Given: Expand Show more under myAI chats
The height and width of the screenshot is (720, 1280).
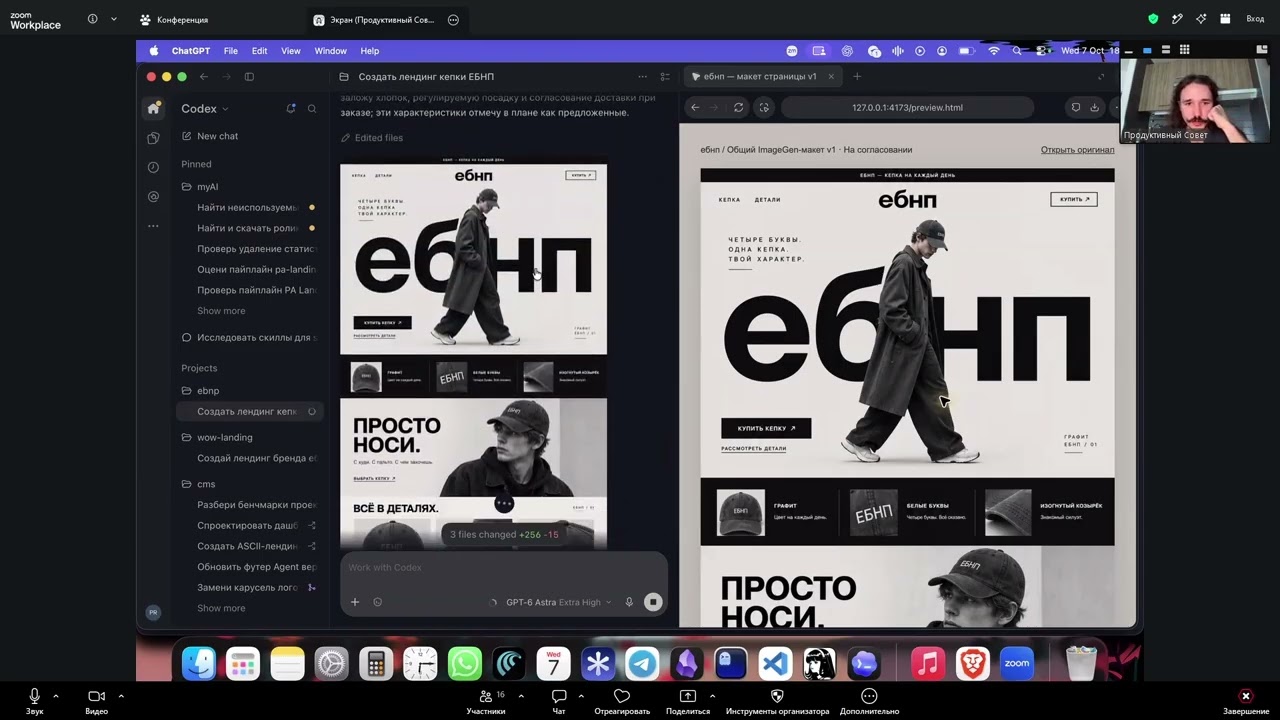Looking at the screenshot, I should coord(221,311).
